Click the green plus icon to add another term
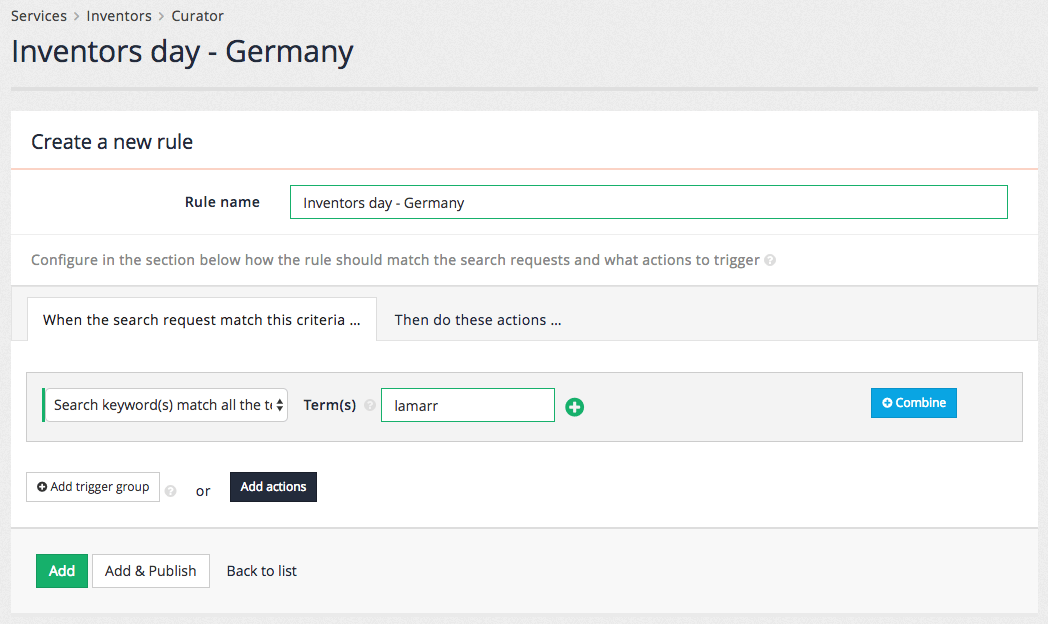Image resolution: width=1048 pixels, height=624 pixels. [575, 406]
